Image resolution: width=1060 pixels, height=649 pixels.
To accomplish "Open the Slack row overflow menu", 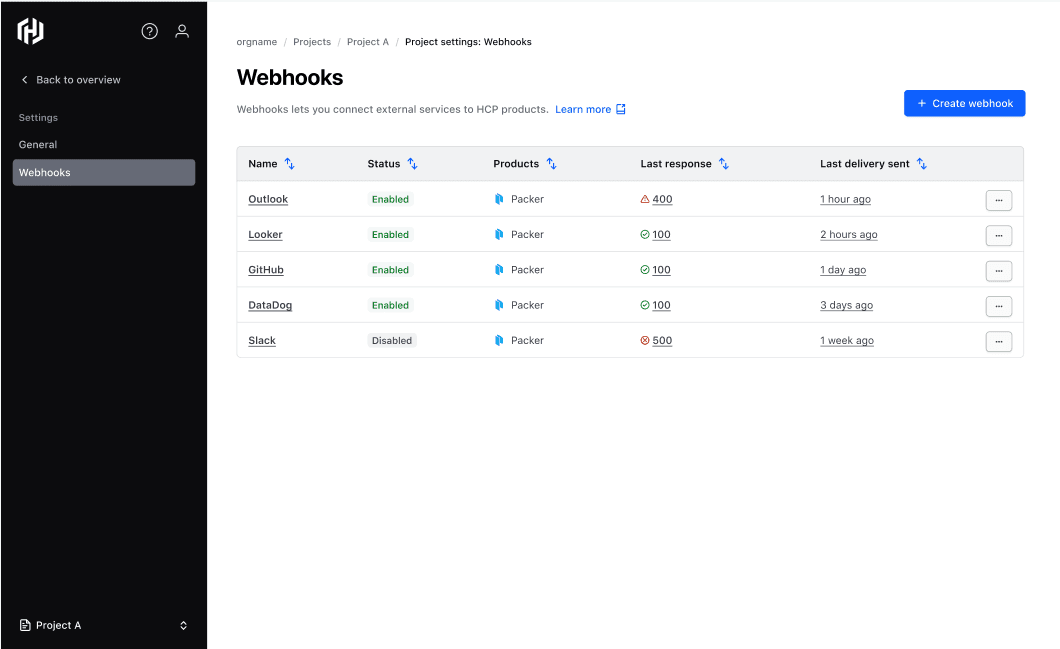I will coord(998,342).
